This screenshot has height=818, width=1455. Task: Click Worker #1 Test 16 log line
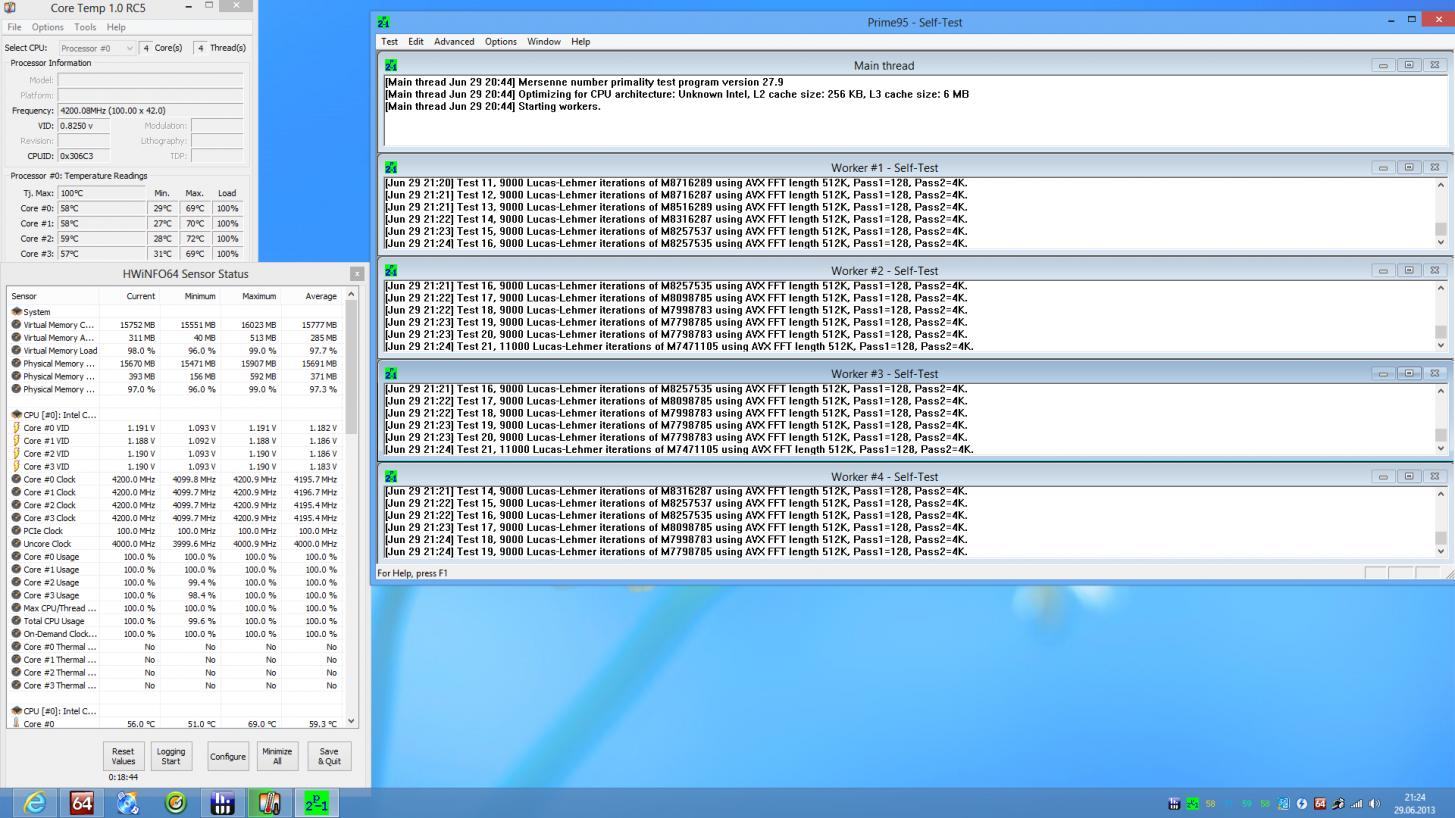click(676, 243)
